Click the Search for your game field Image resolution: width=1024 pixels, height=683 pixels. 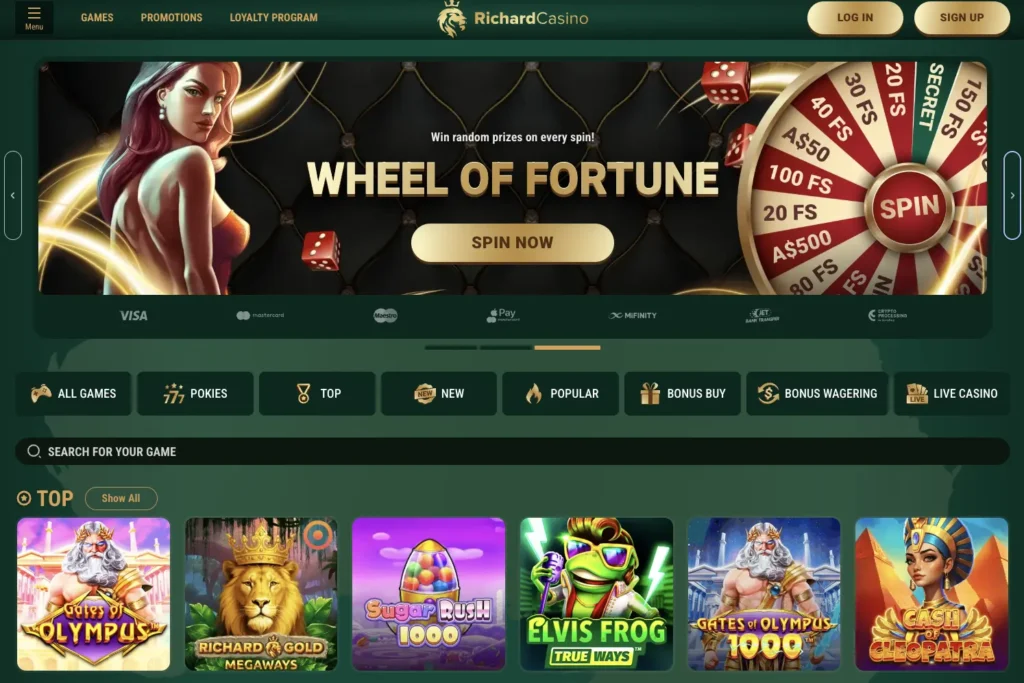click(x=513, y=451)
